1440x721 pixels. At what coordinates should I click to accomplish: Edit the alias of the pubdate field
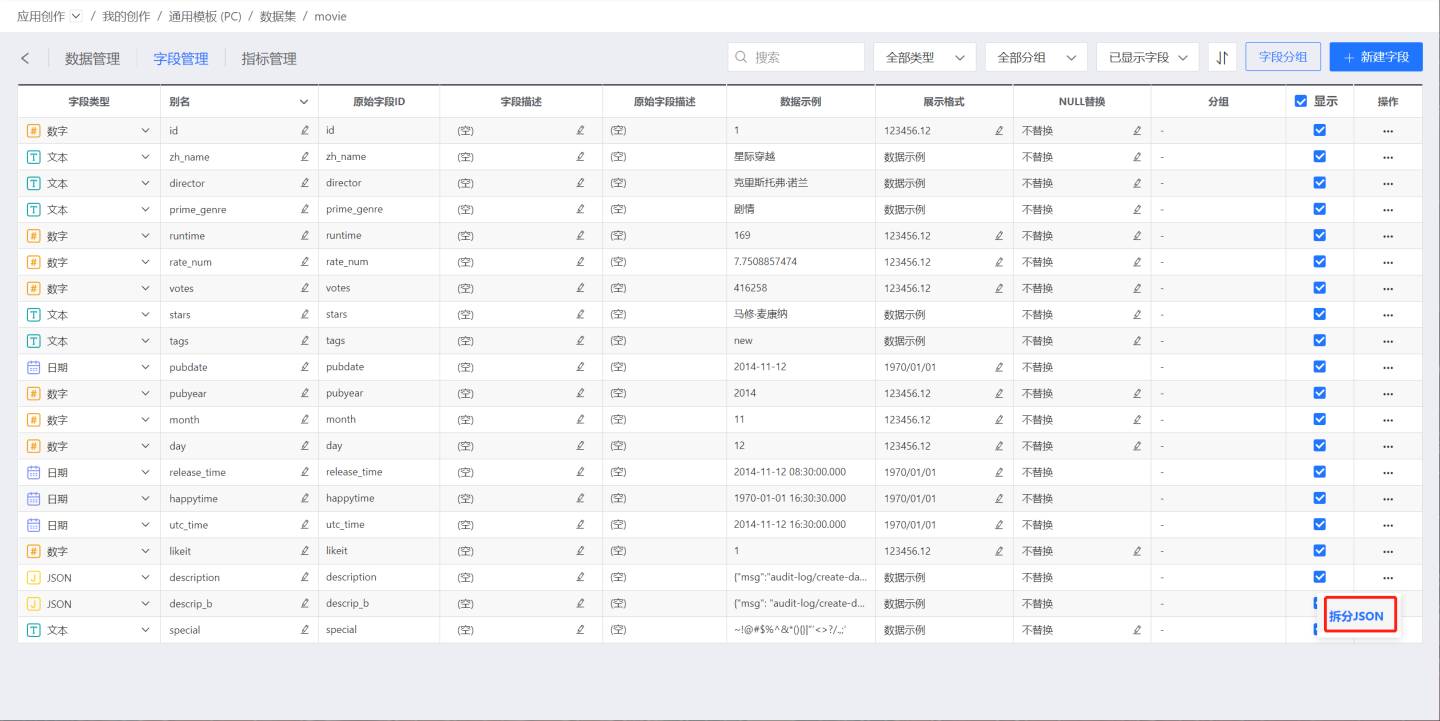305,367
